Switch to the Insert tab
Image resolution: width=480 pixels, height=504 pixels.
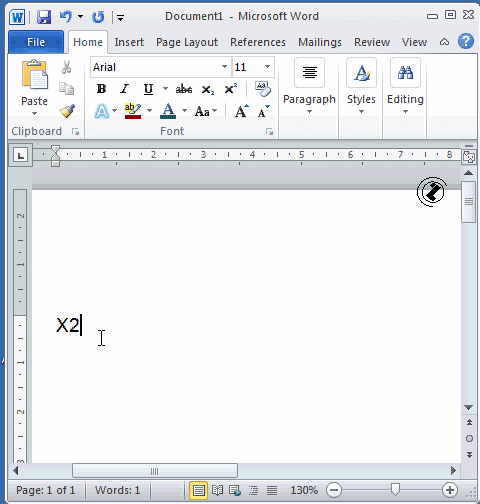click(129, 42)
